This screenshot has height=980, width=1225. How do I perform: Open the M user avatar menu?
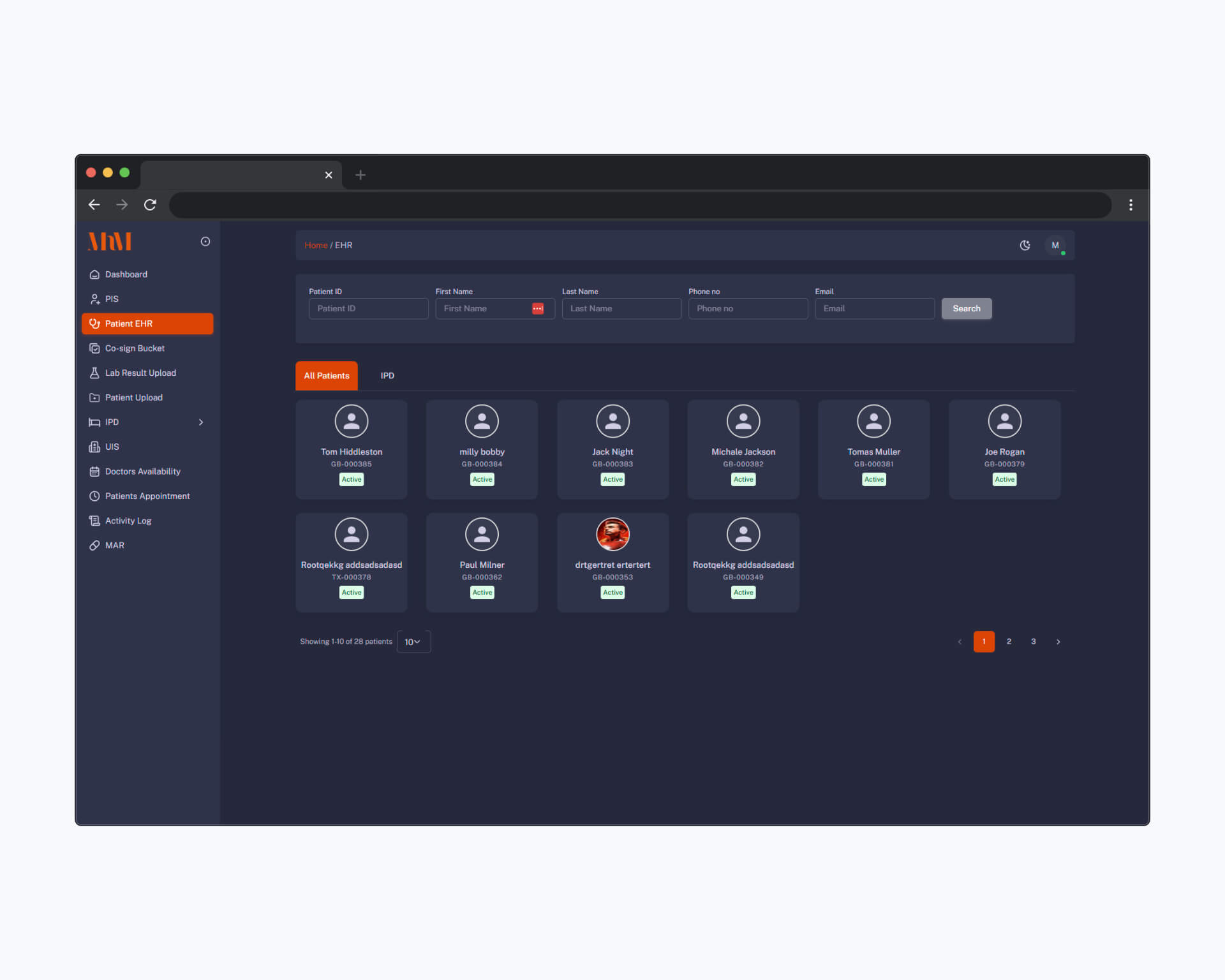1055,245
